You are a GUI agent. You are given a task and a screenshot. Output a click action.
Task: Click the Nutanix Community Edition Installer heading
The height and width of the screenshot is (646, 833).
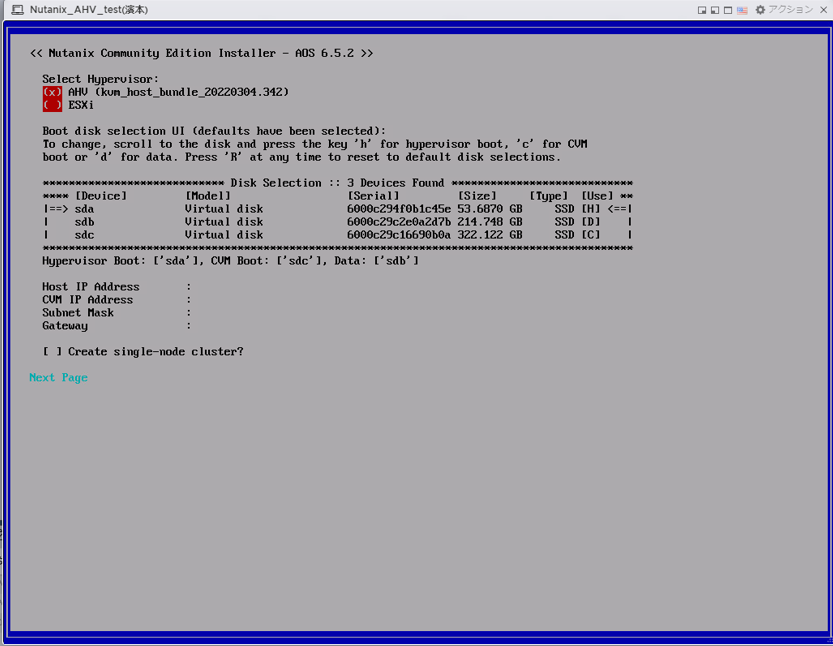[202, 53]
